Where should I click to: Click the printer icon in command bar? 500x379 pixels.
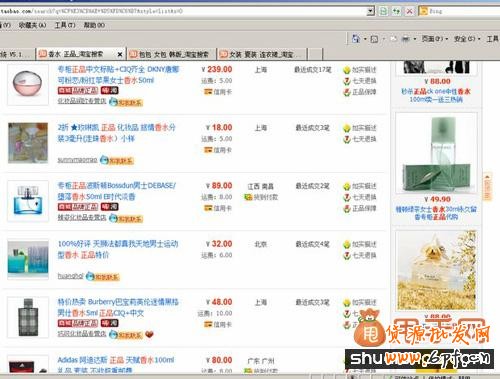click(x=406, y=39)
